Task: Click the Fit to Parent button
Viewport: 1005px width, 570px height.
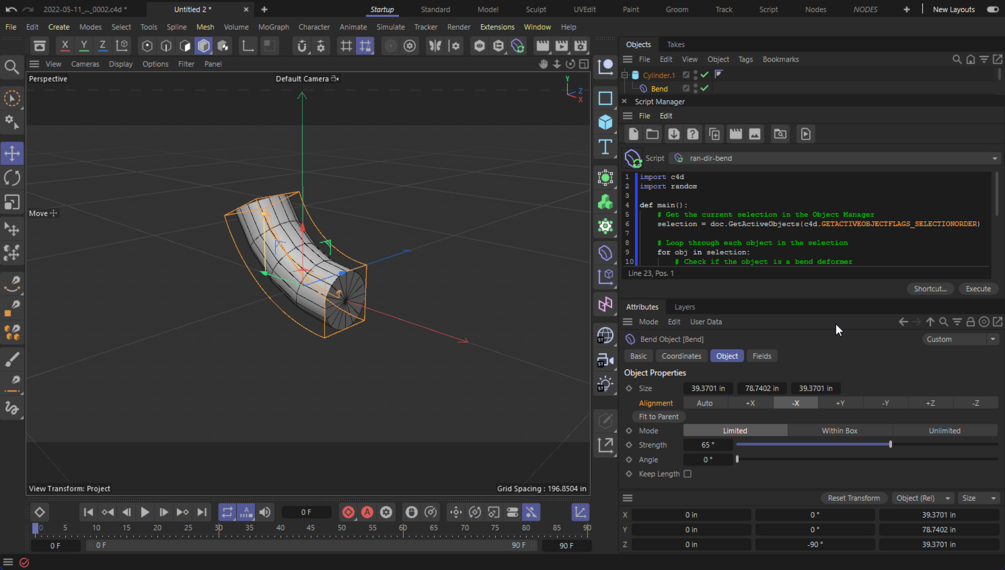Action: pyautogui.click(x=658, y=417)
